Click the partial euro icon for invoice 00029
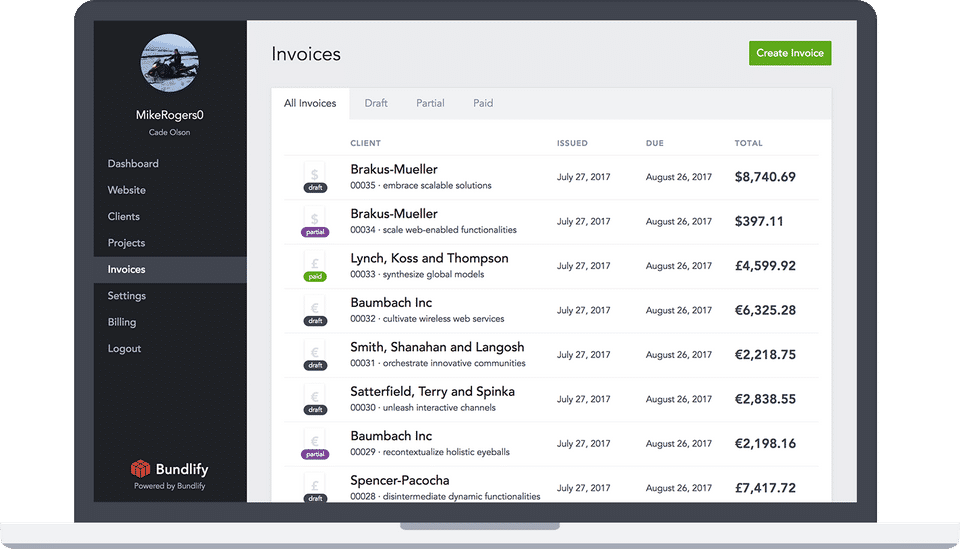Viewport: 960px width, 549px height. [315, 444]
